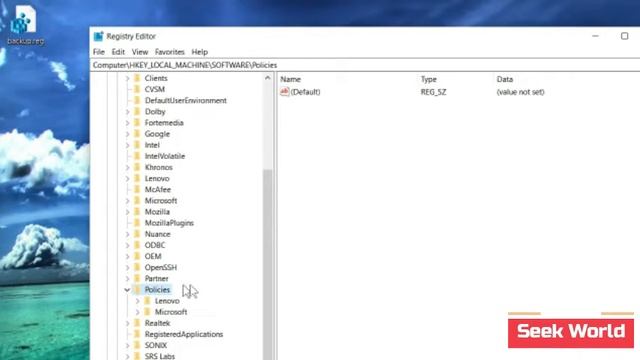
Task: Select the CVSM folder icon
Action: pos(137,89)
